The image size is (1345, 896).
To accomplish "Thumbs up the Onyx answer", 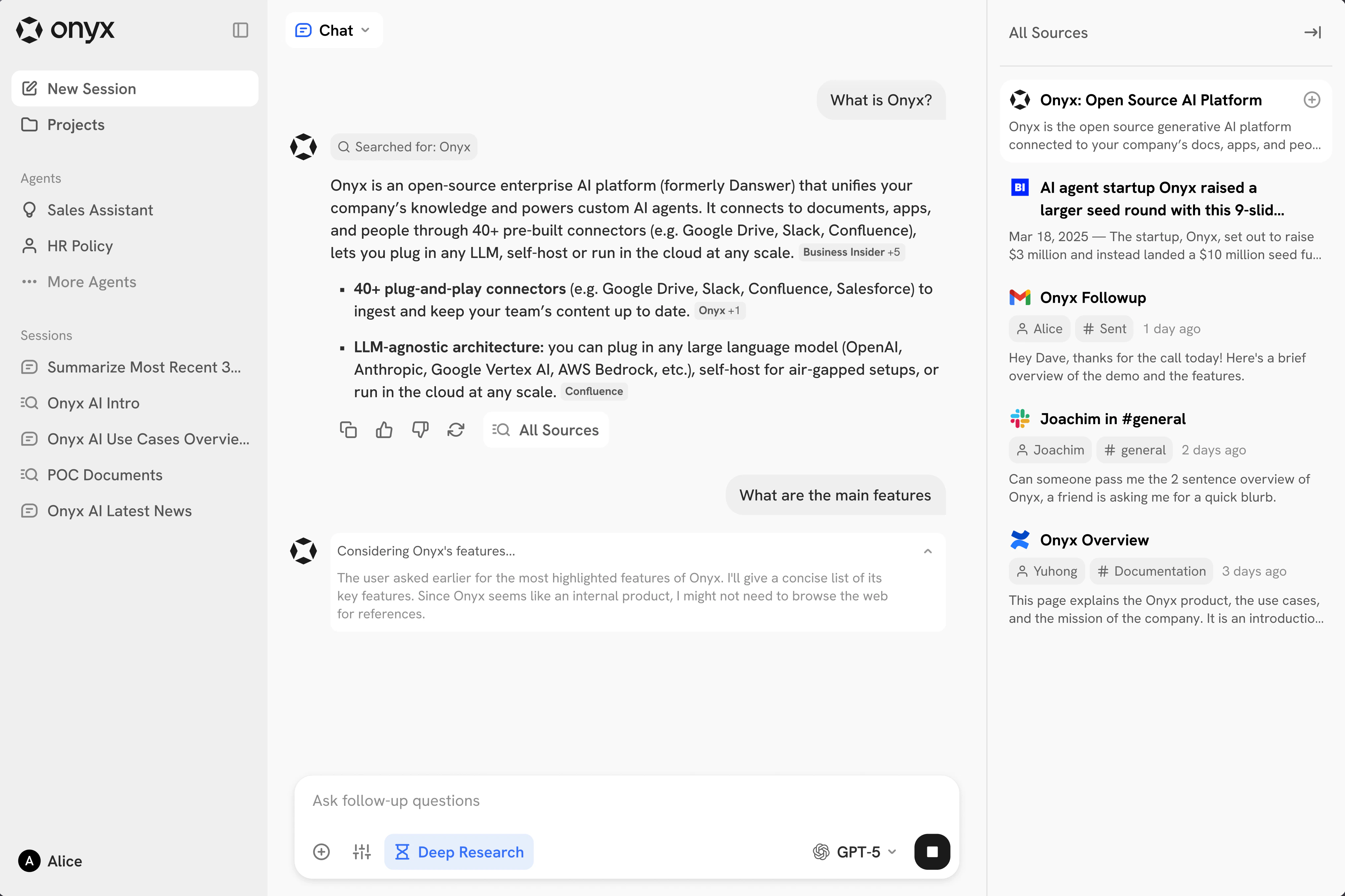I will [384, 429].
